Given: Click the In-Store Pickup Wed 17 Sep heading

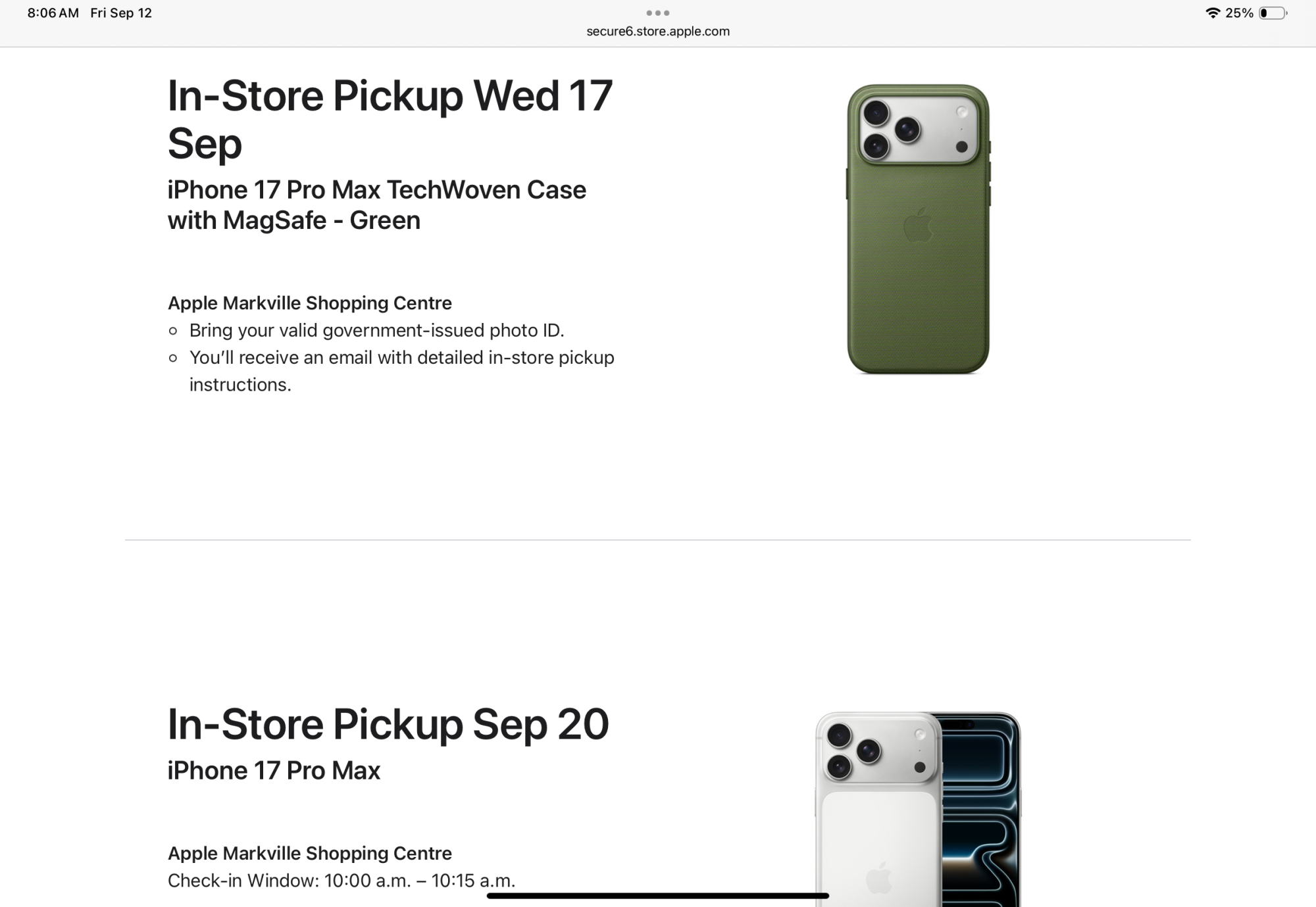Looking at the screenshot, I should pyautogui.click(x=390, y=119).
